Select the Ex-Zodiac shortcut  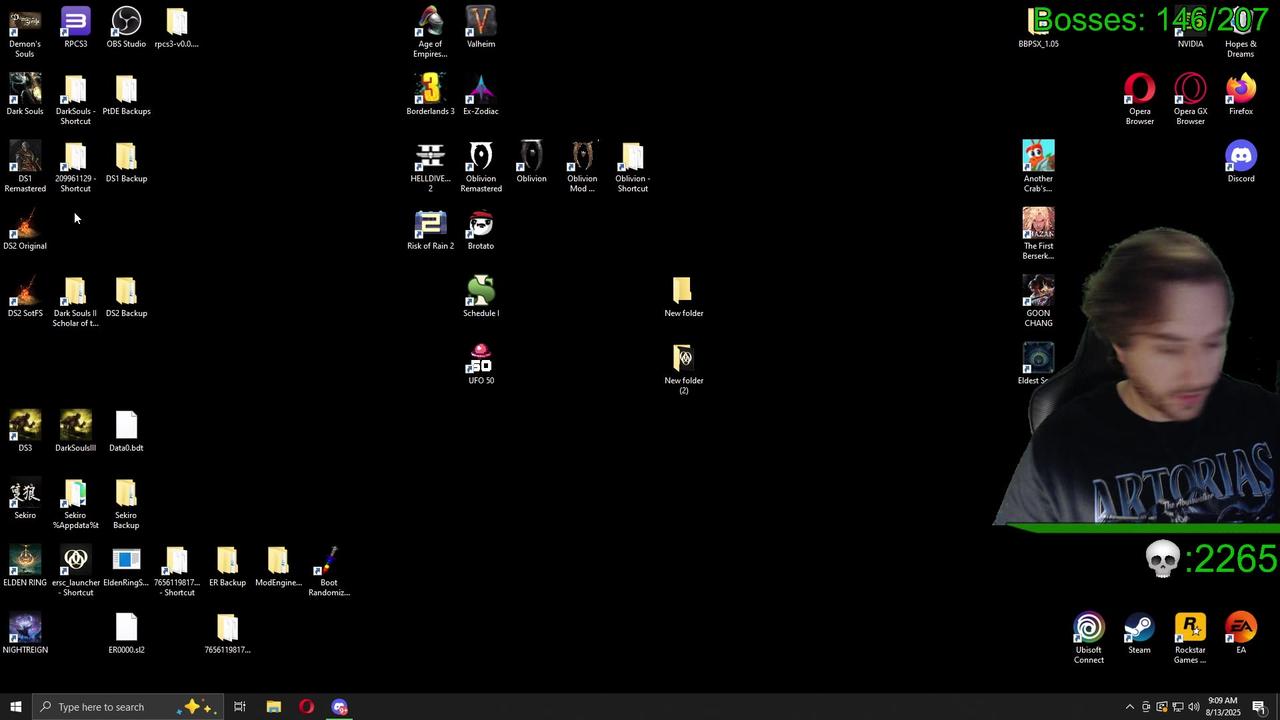tap(481, 95)
